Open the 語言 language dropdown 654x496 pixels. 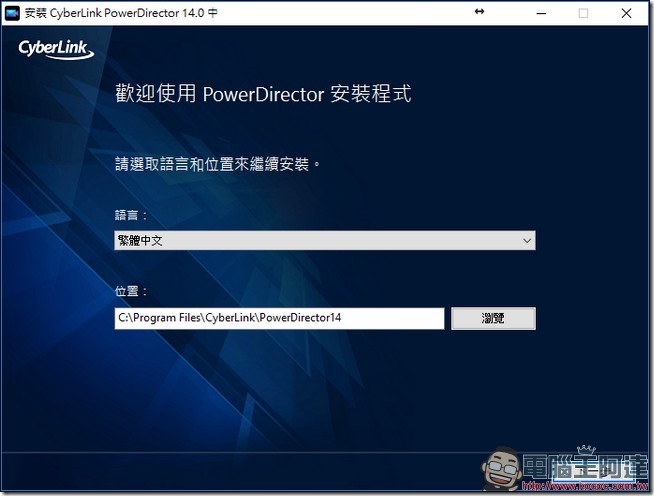point(325,241)
